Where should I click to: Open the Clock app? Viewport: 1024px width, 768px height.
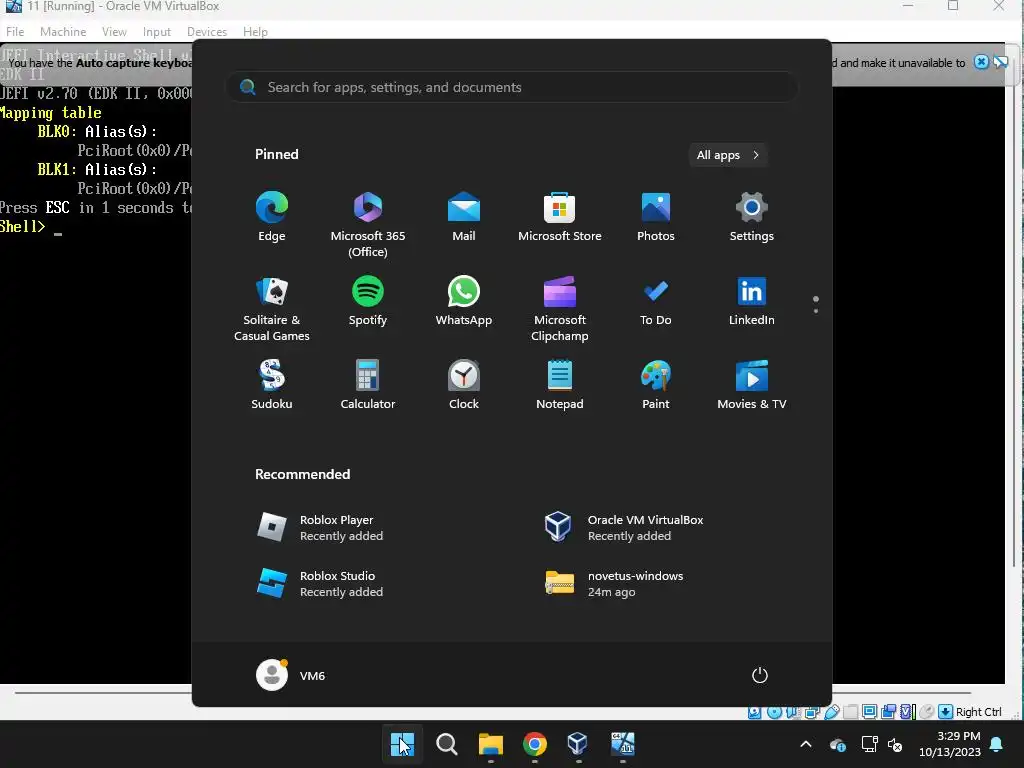(464, 385)
